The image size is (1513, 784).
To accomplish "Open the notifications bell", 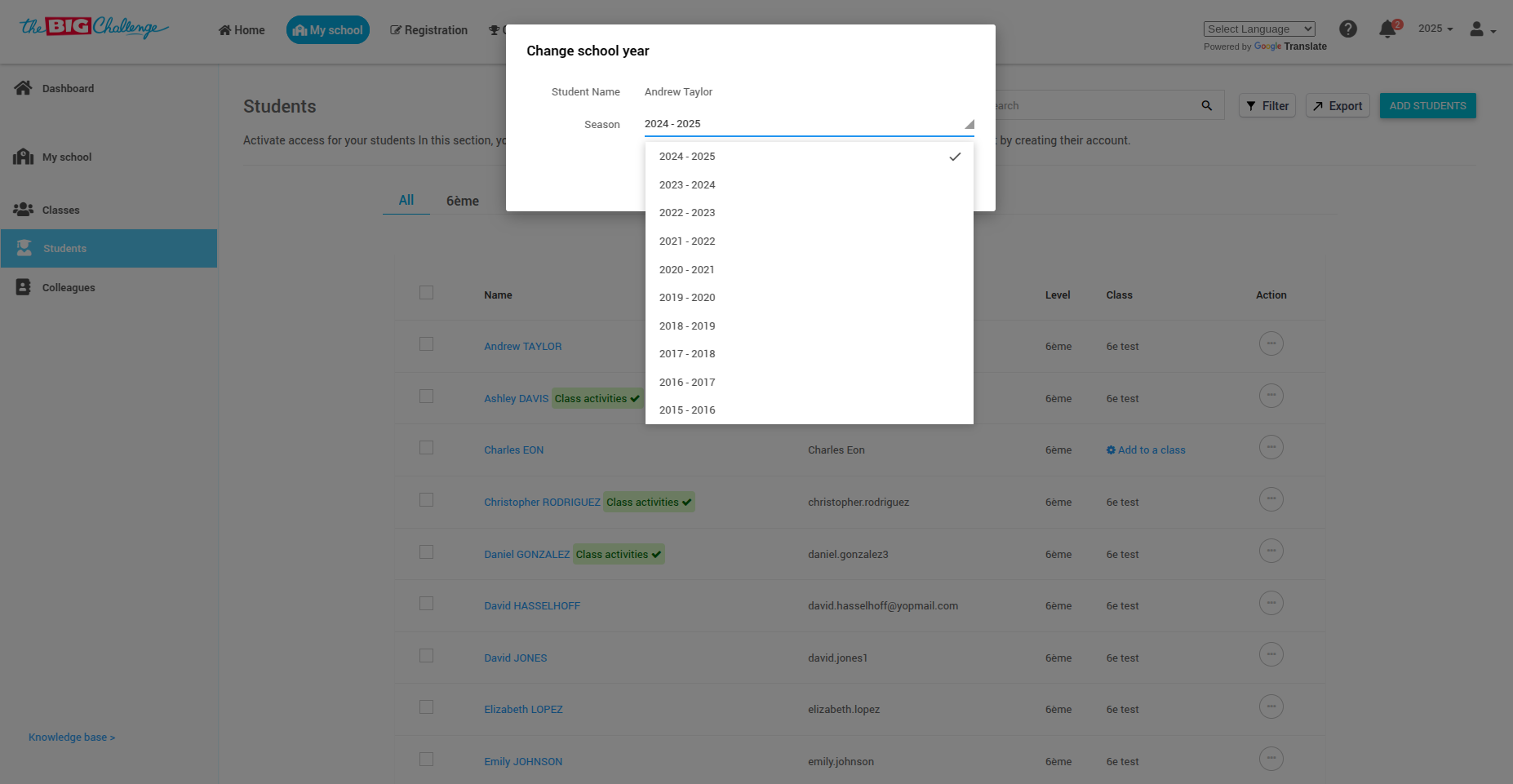I will (x=1387, y=29).
